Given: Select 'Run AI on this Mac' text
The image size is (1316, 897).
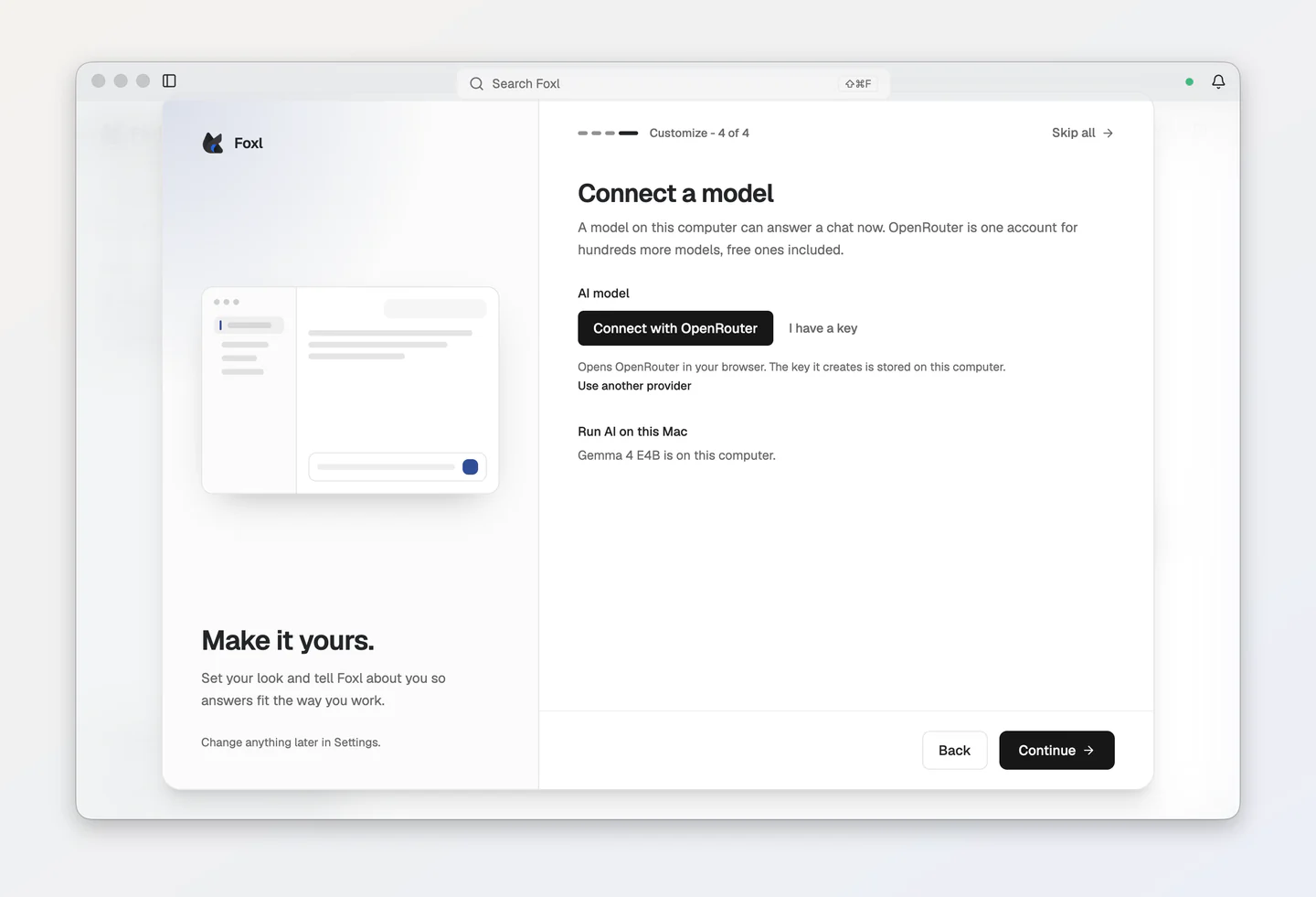Looking at the screenshot, I should (632, 432).
